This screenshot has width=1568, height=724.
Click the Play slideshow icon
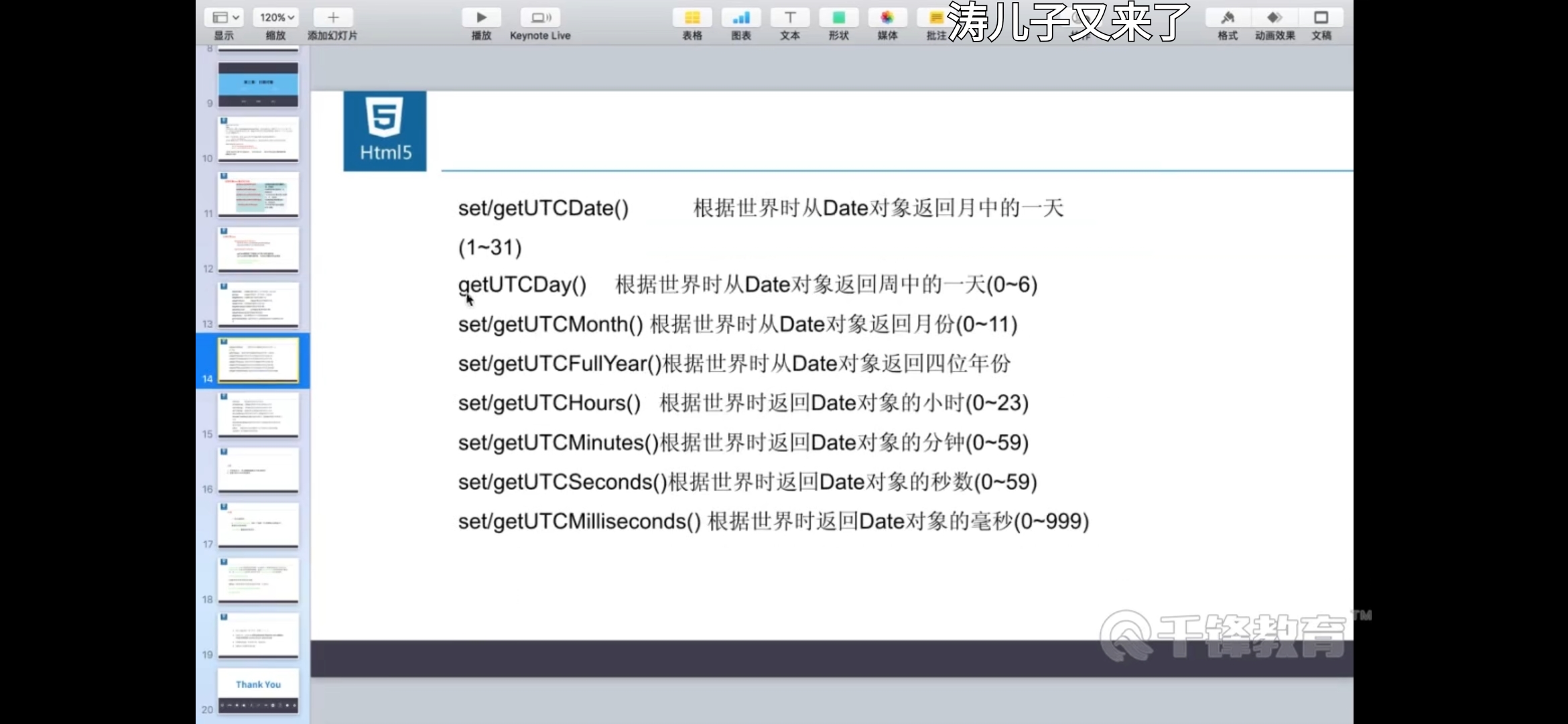point(481,18)
